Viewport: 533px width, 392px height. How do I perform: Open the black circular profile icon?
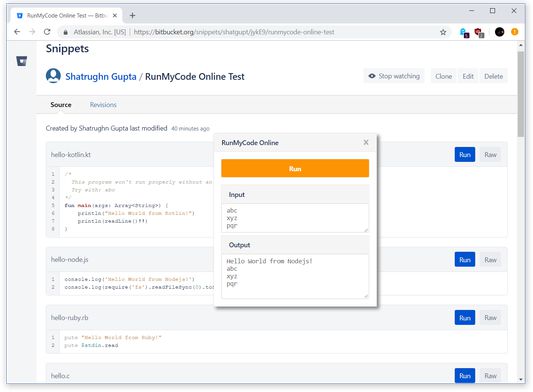click(x=499, y=32)
